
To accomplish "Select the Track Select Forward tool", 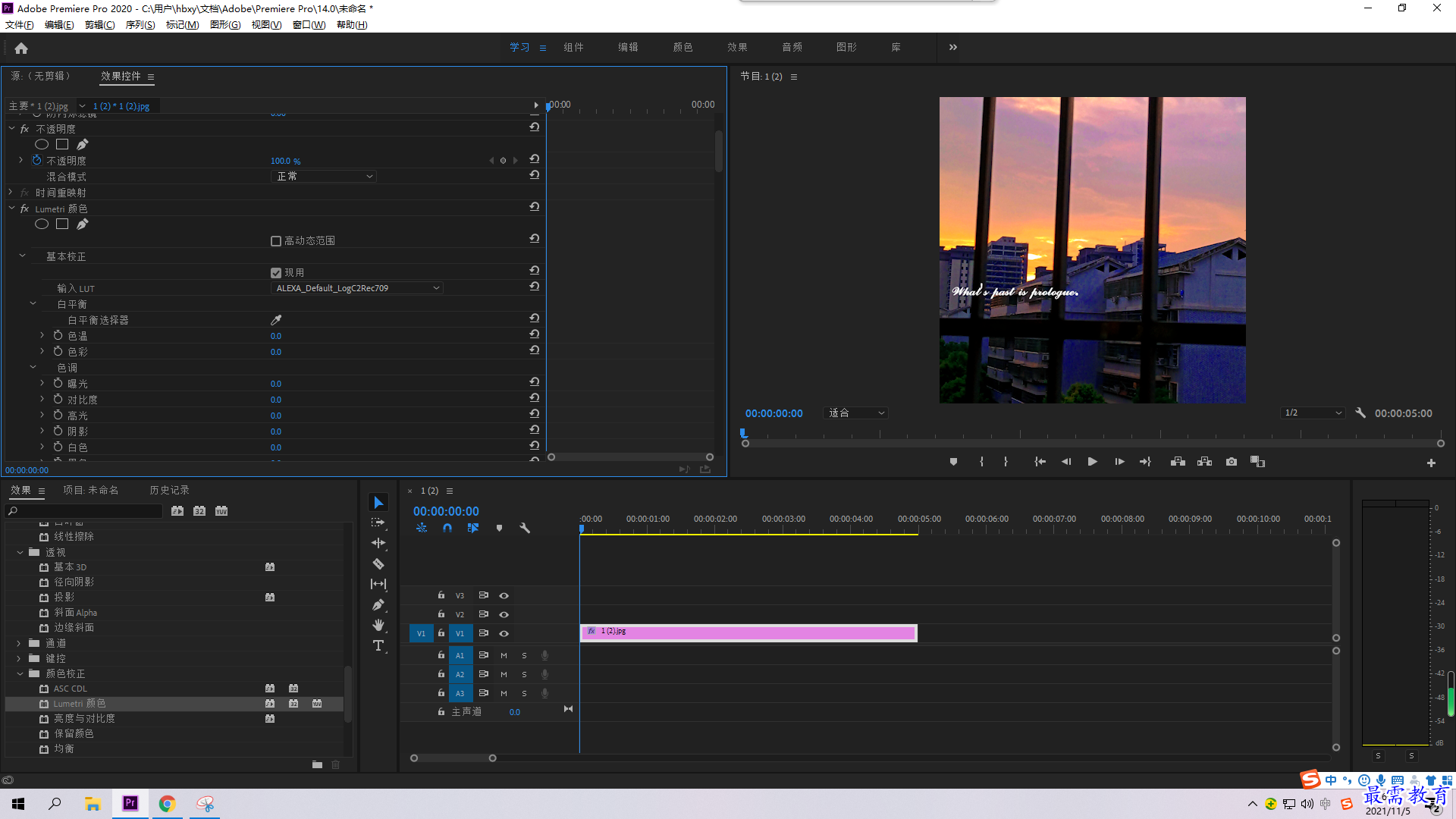I will (378, 522).
